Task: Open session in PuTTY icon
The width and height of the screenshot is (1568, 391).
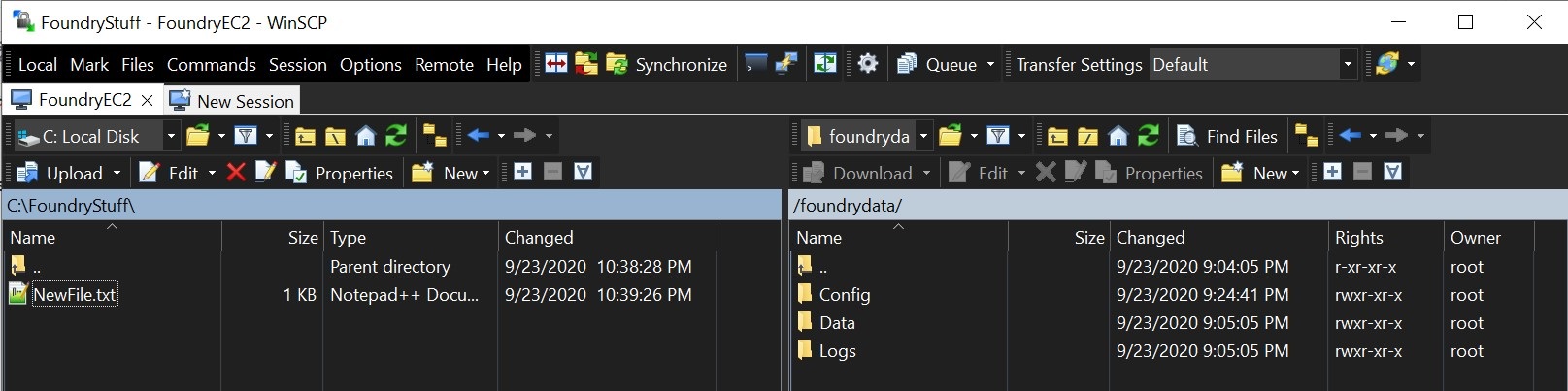Action: coord(785,64)
